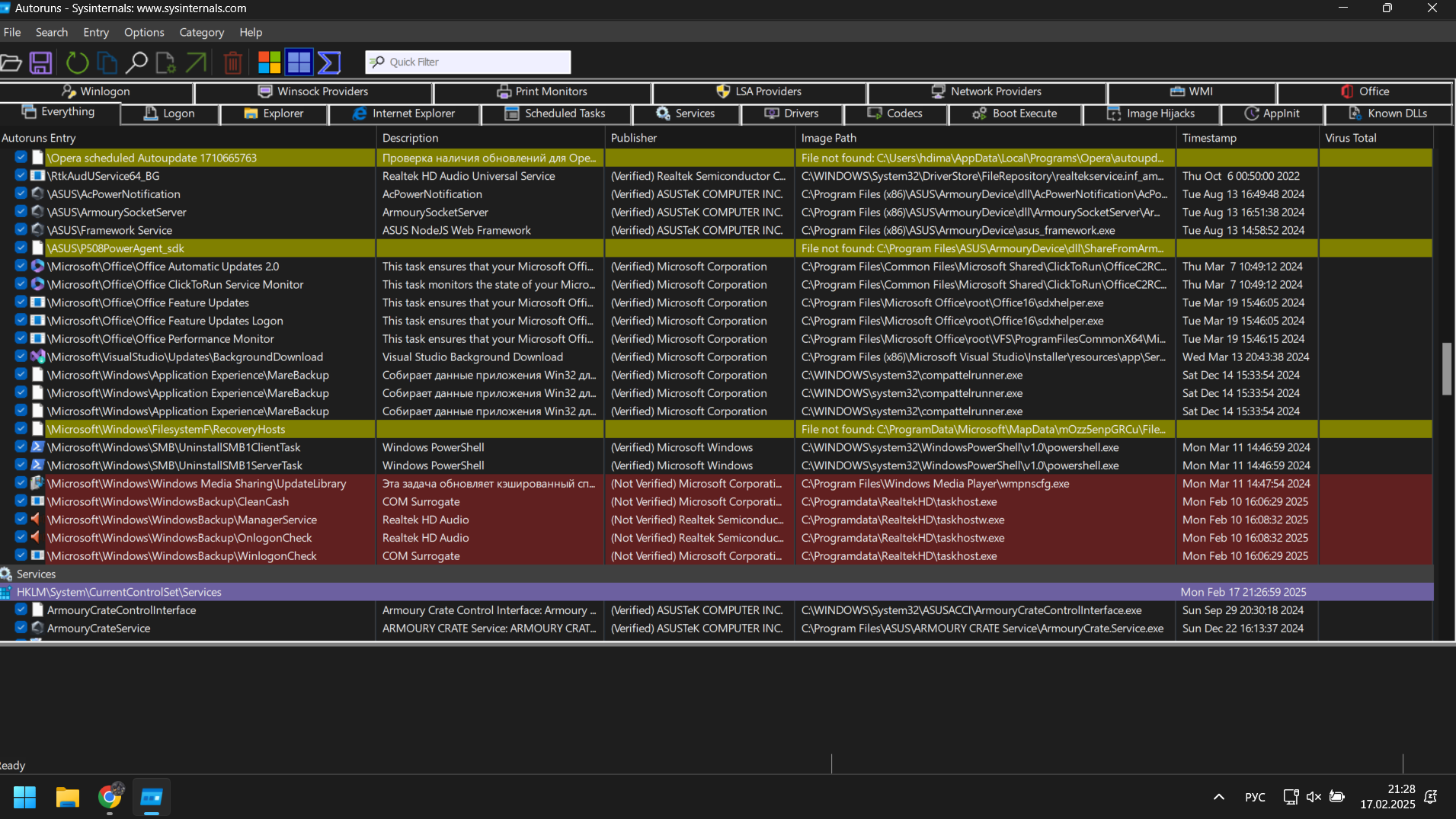The width and height of the screenshot is (1456, 819).
Task: Click the Virus Total column header
Action: tap(1376, 138)
